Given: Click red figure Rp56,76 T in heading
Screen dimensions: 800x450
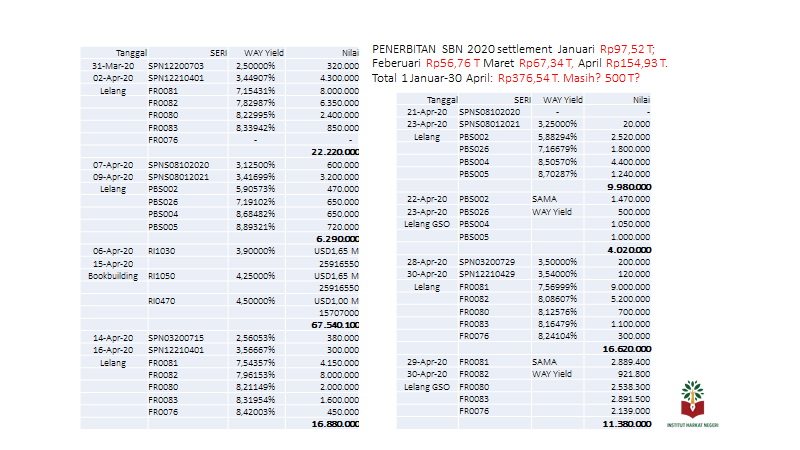Looking at the screenshot, I should pyautogui.click(x=453, y=63).
